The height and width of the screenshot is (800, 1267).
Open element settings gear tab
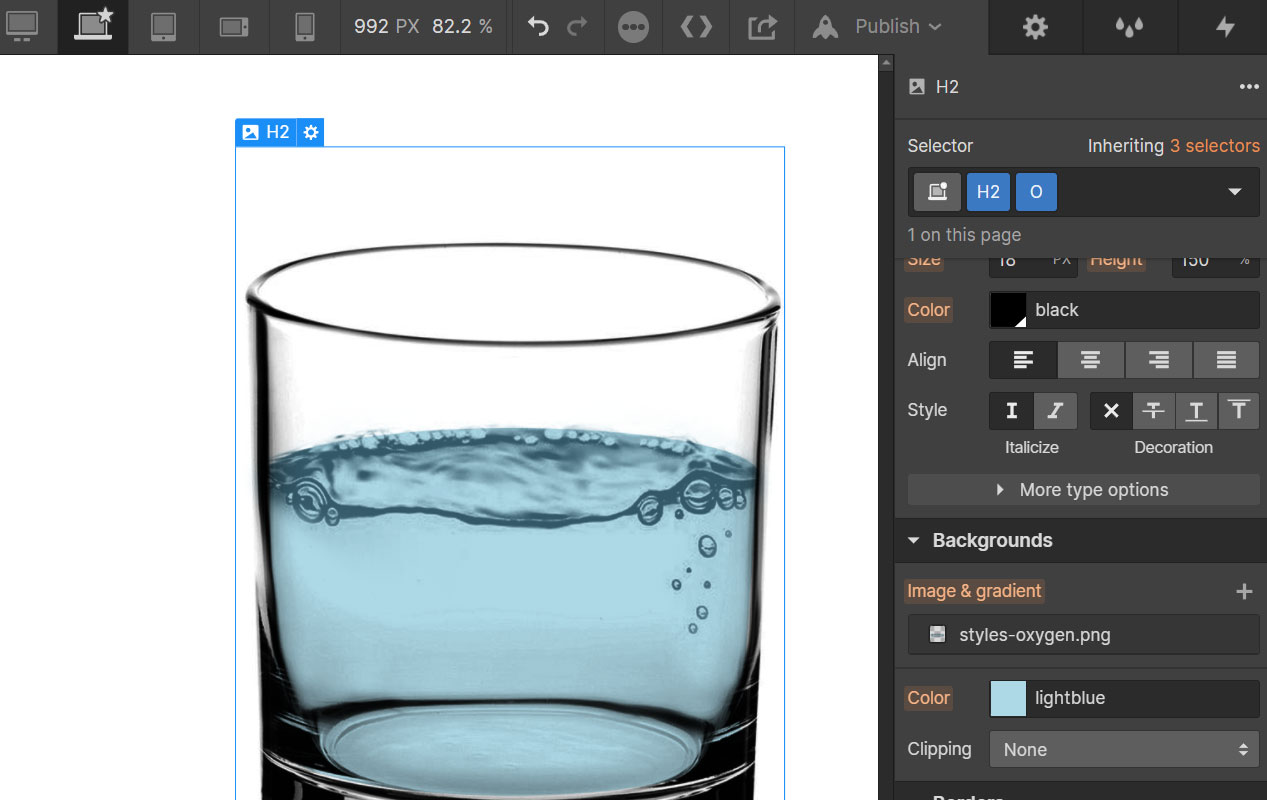click(x=1035, y=27)
